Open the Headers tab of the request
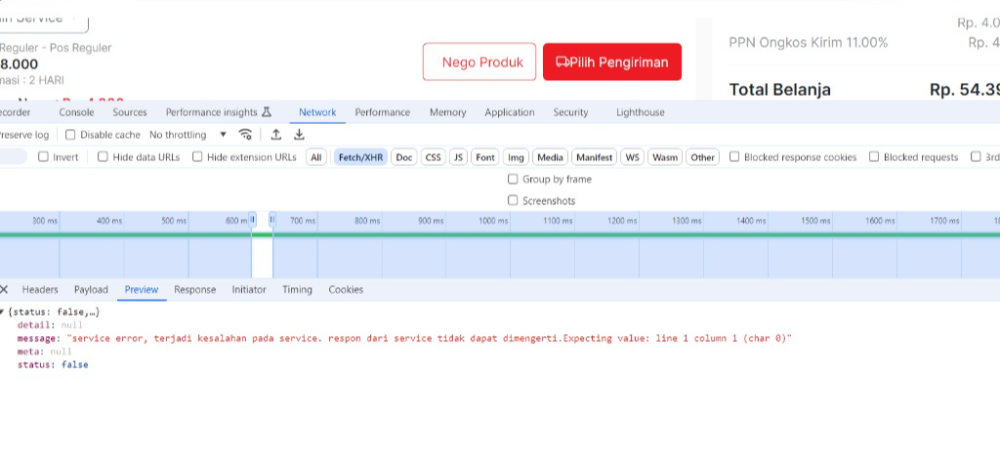1000x463 pixels. click(40, 290)
